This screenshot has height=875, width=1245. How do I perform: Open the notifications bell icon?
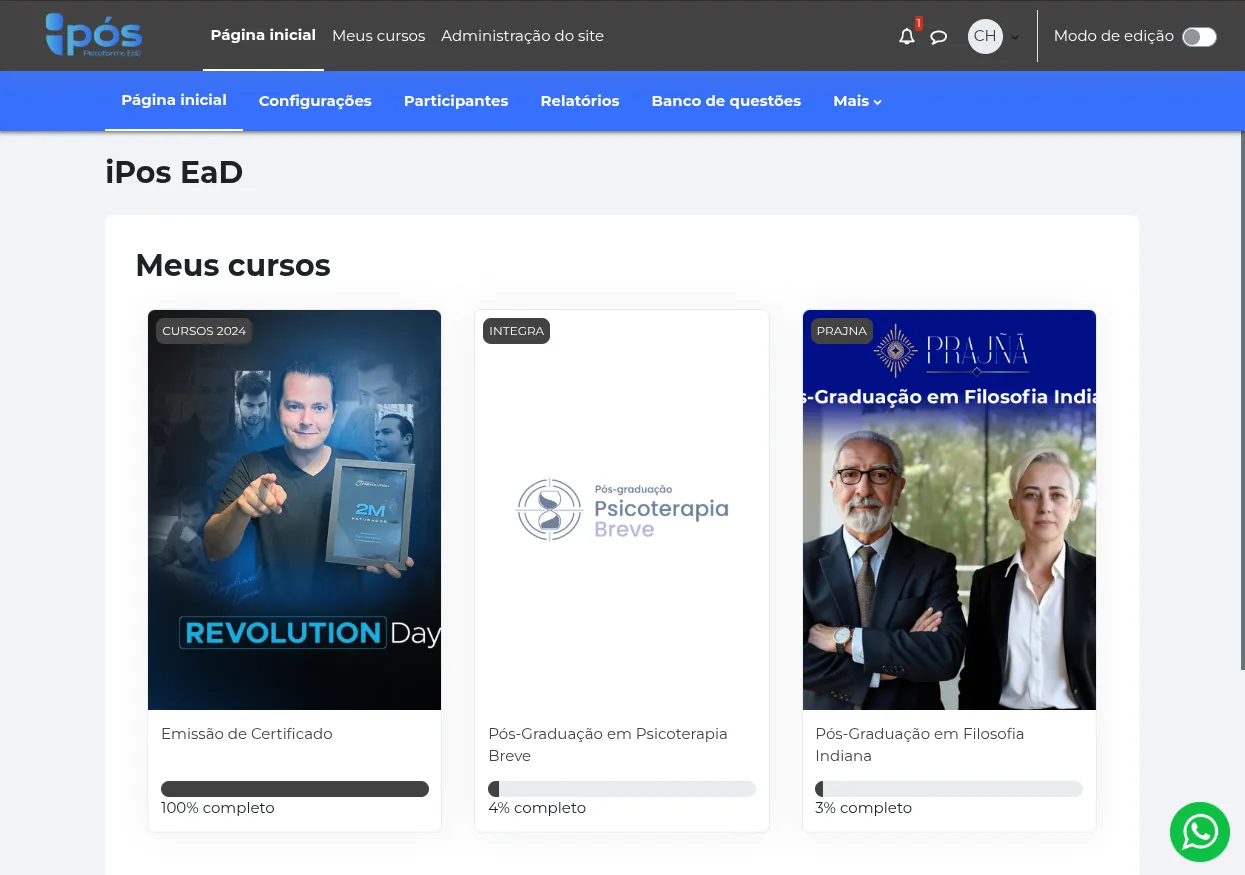tap(906, 37)
